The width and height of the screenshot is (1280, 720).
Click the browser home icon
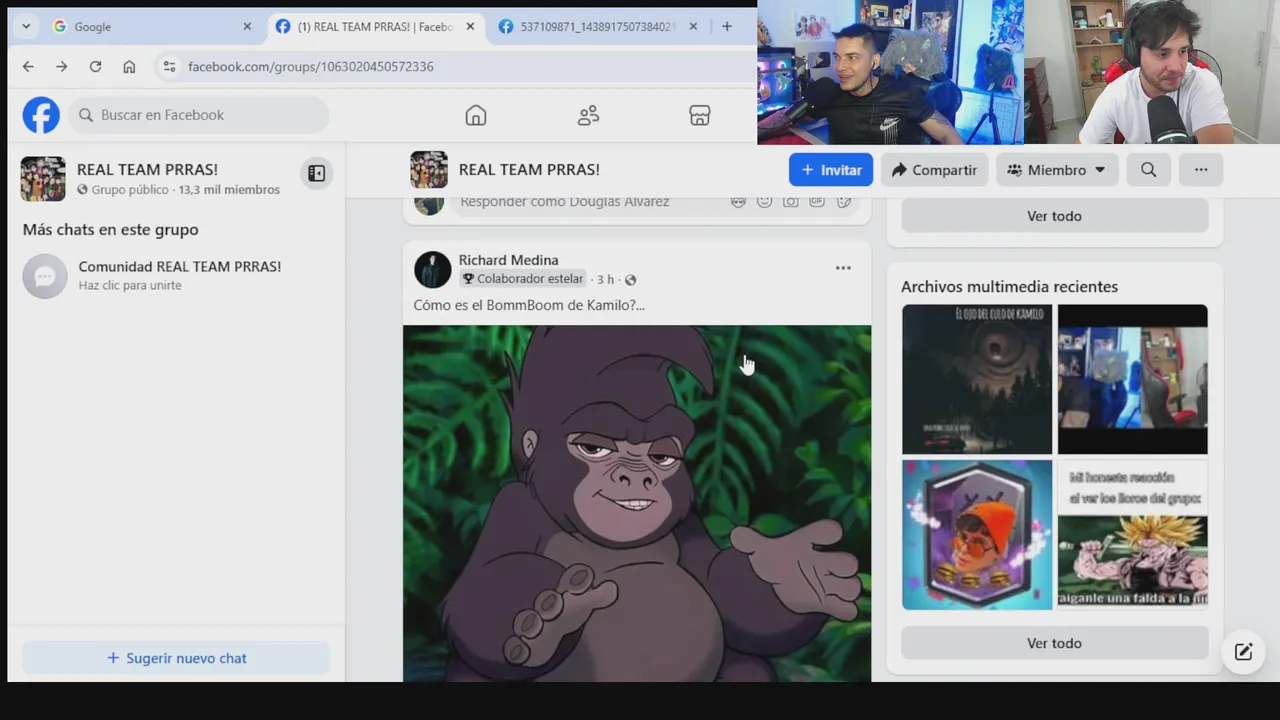129,66
